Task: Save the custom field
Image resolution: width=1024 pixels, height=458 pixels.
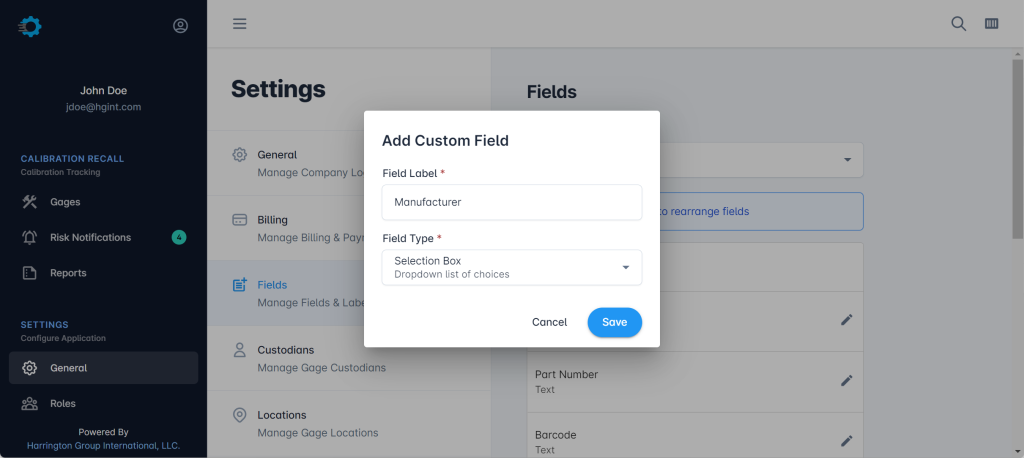Action: click(x=614, y=322)
